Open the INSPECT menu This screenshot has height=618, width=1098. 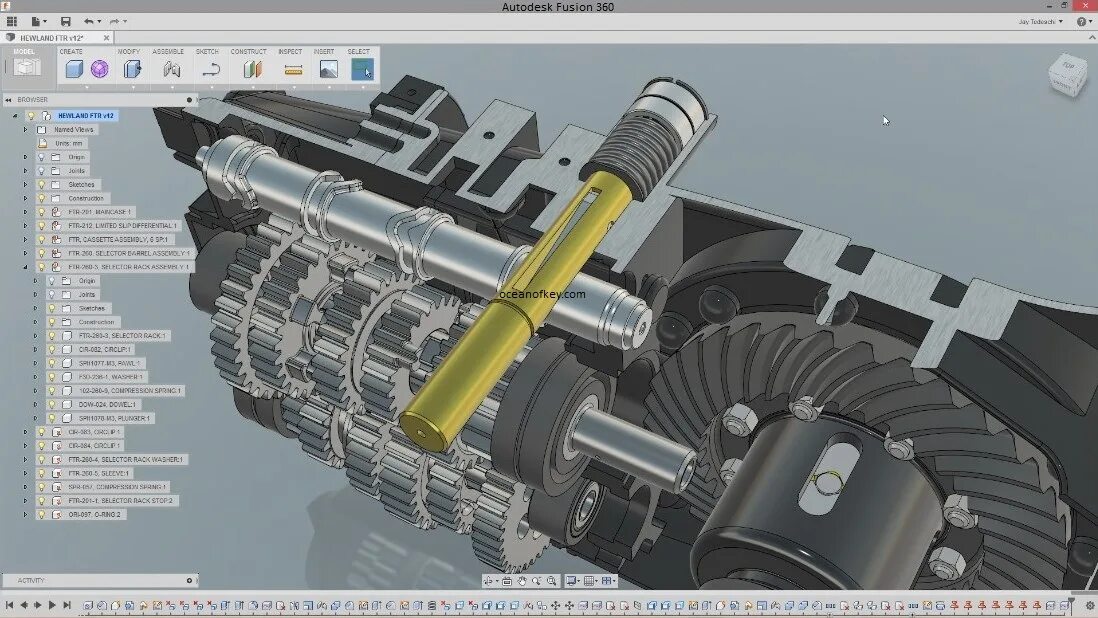(x=290, y=52)
